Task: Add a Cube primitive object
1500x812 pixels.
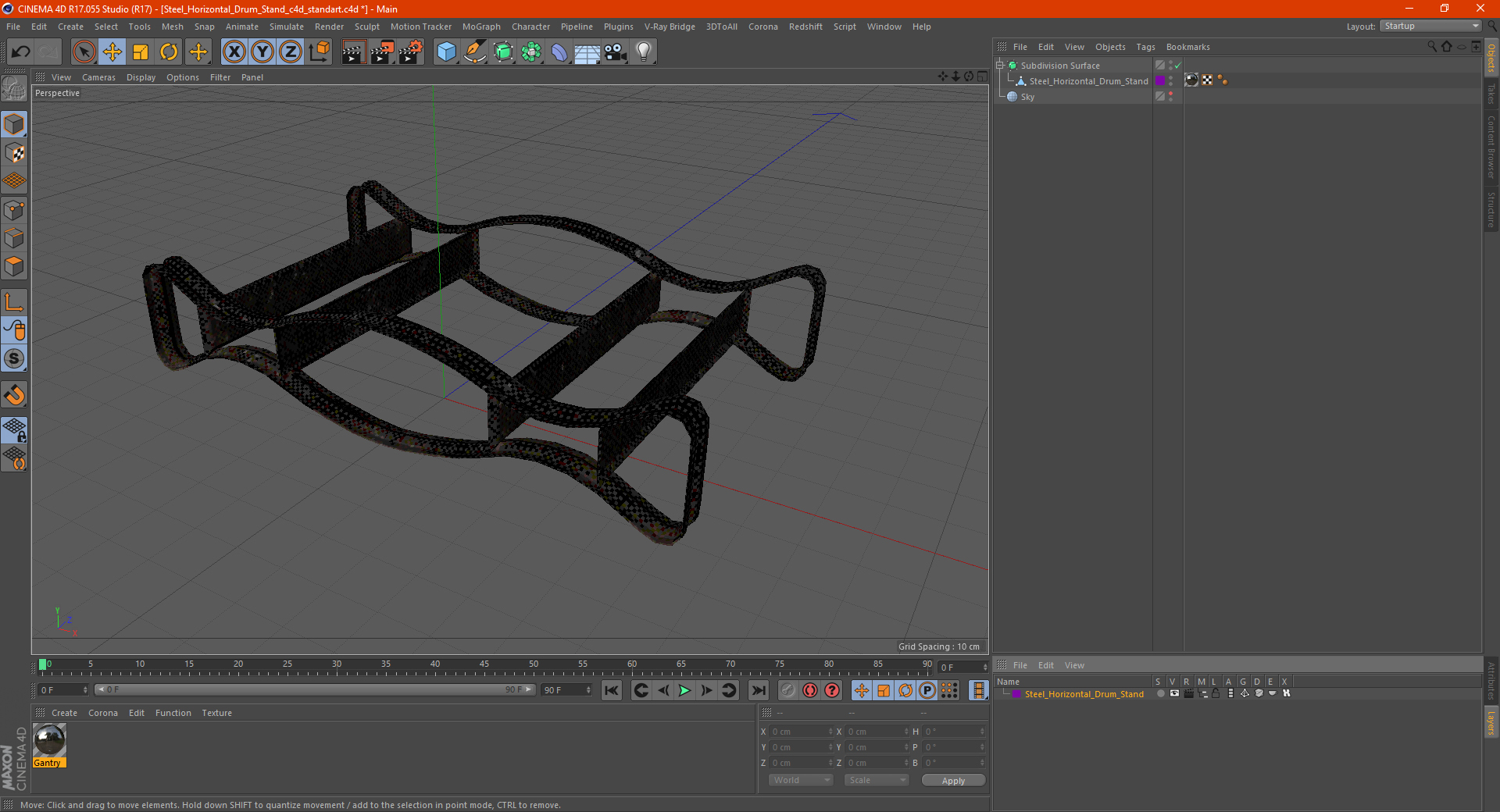Action: (446, 52)
